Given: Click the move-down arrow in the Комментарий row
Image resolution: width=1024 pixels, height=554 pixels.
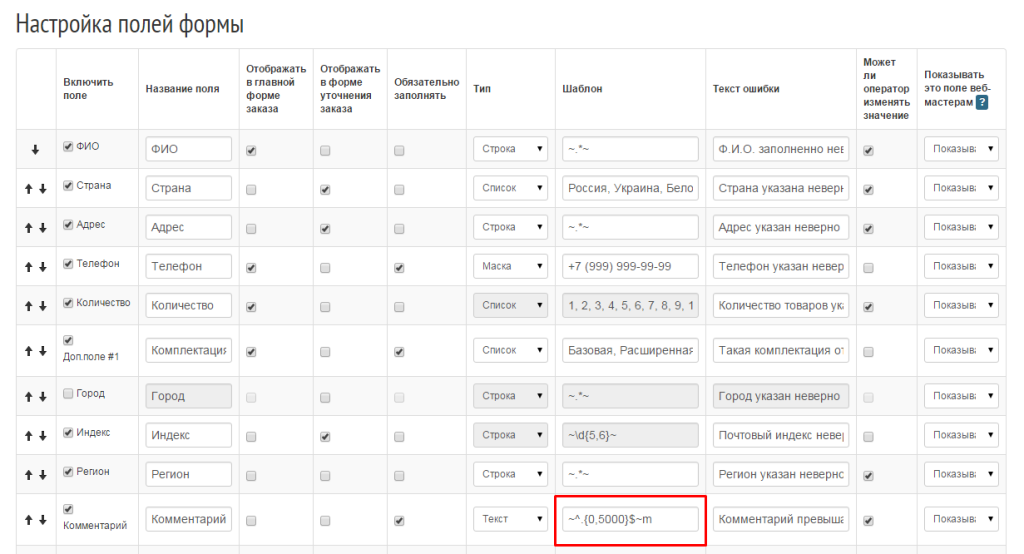Looking at the screenshot, I should click(42, 520).
